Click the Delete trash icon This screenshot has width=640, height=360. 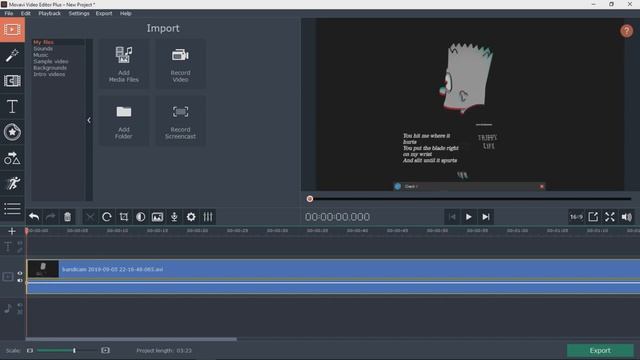(67, 217)
